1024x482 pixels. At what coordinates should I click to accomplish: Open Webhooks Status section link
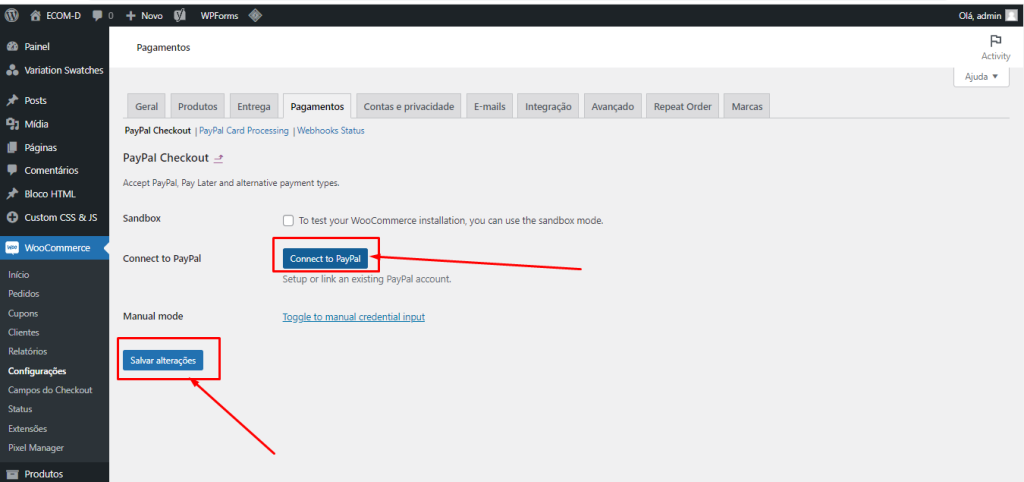click(x=330, y=131)
